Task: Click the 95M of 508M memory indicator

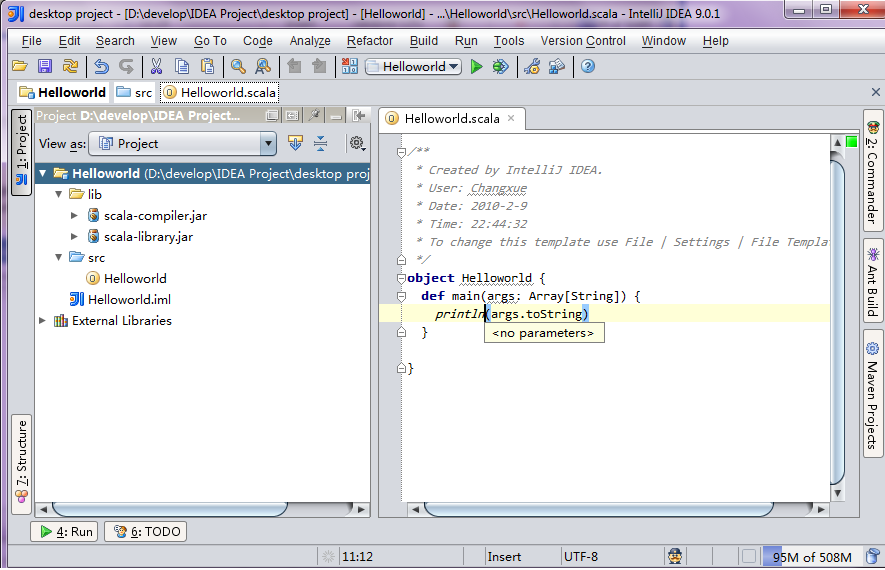Action: click(812, 557)
